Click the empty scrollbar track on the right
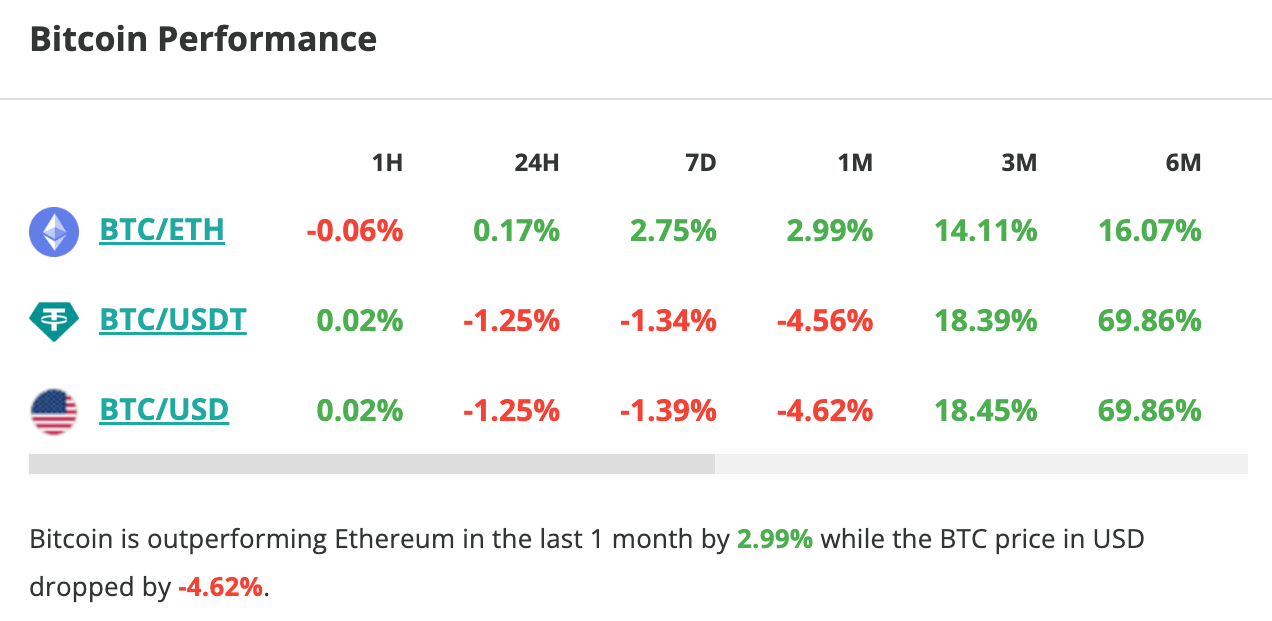1272x621 pixels. tap(980, 464)
